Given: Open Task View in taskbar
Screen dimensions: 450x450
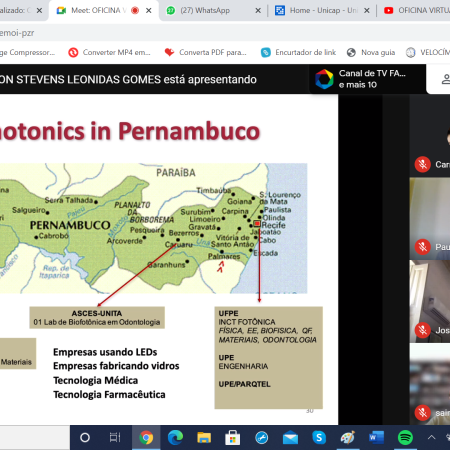Looking at the screenshot, I should 115,437.
